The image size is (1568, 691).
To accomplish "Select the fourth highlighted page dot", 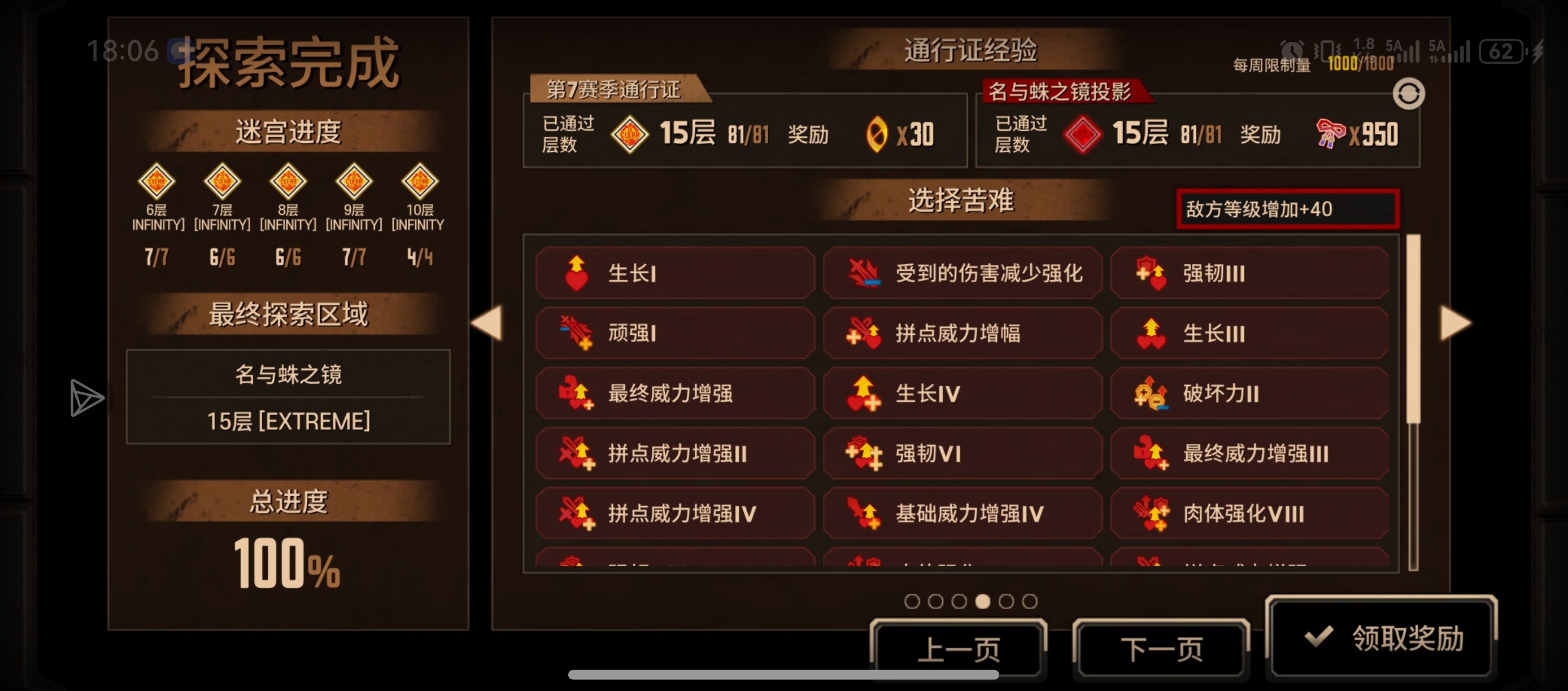I will 982,601.
